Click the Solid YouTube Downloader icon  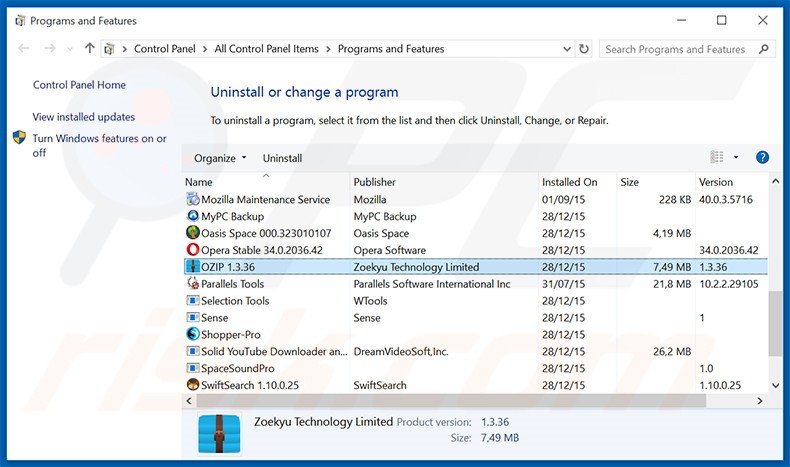[x=192, y=351]
